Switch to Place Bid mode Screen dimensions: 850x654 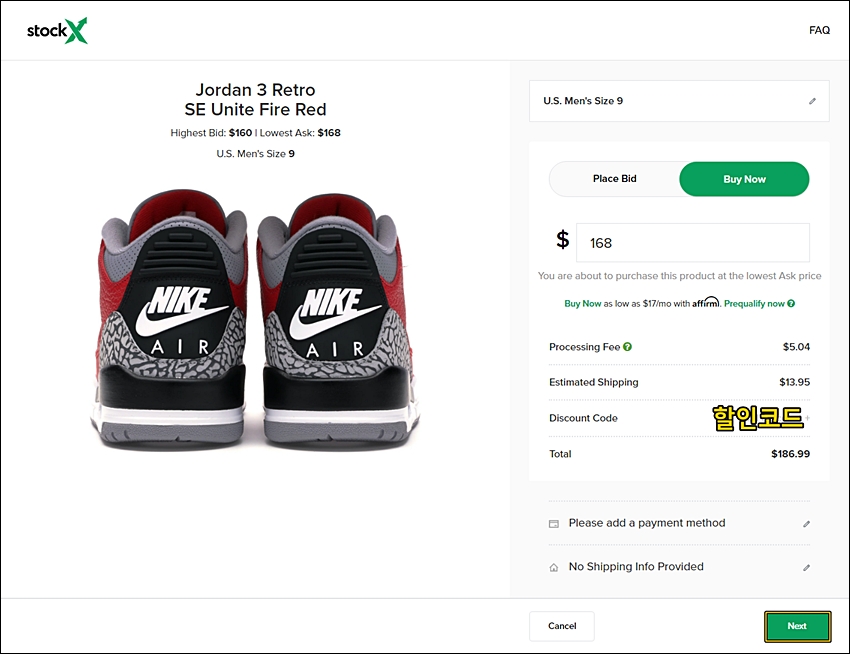click(x=614, y=179)
